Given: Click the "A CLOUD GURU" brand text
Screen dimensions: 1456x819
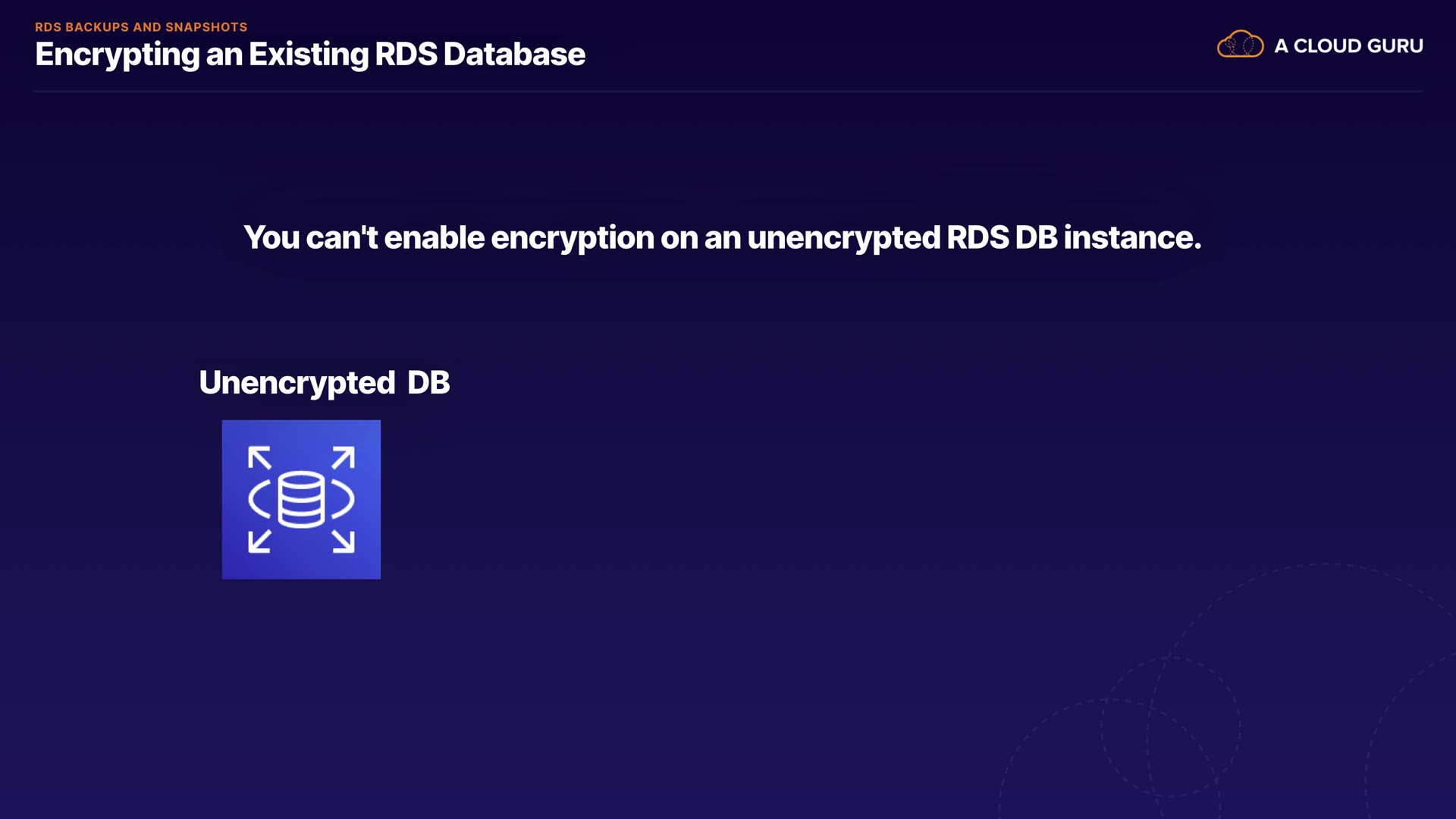Looking at the screenshot, I should pos(1348,46).
